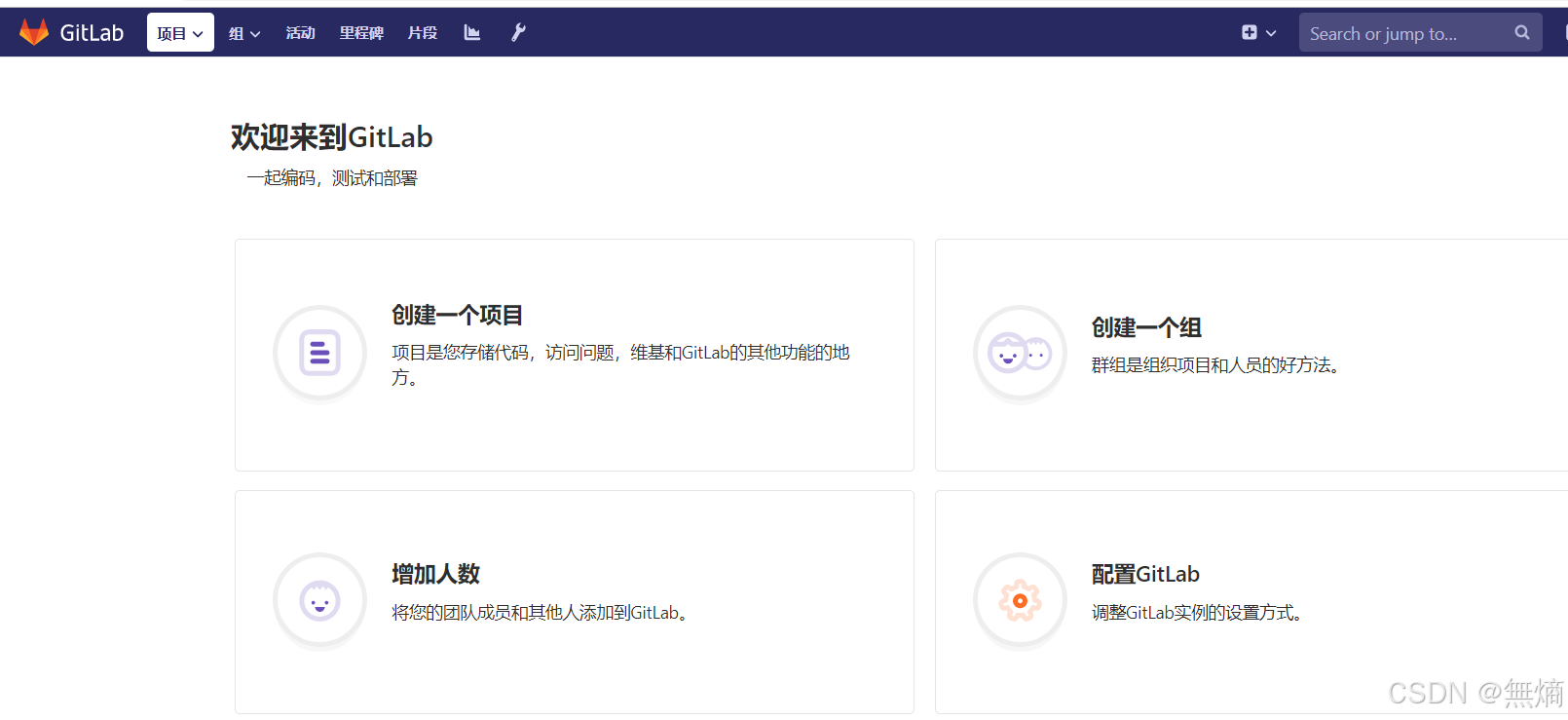Click description 将您的团队成员和其他人添加到GitLab。
This screenshot has width=1568, height=720.
(541, 613)
